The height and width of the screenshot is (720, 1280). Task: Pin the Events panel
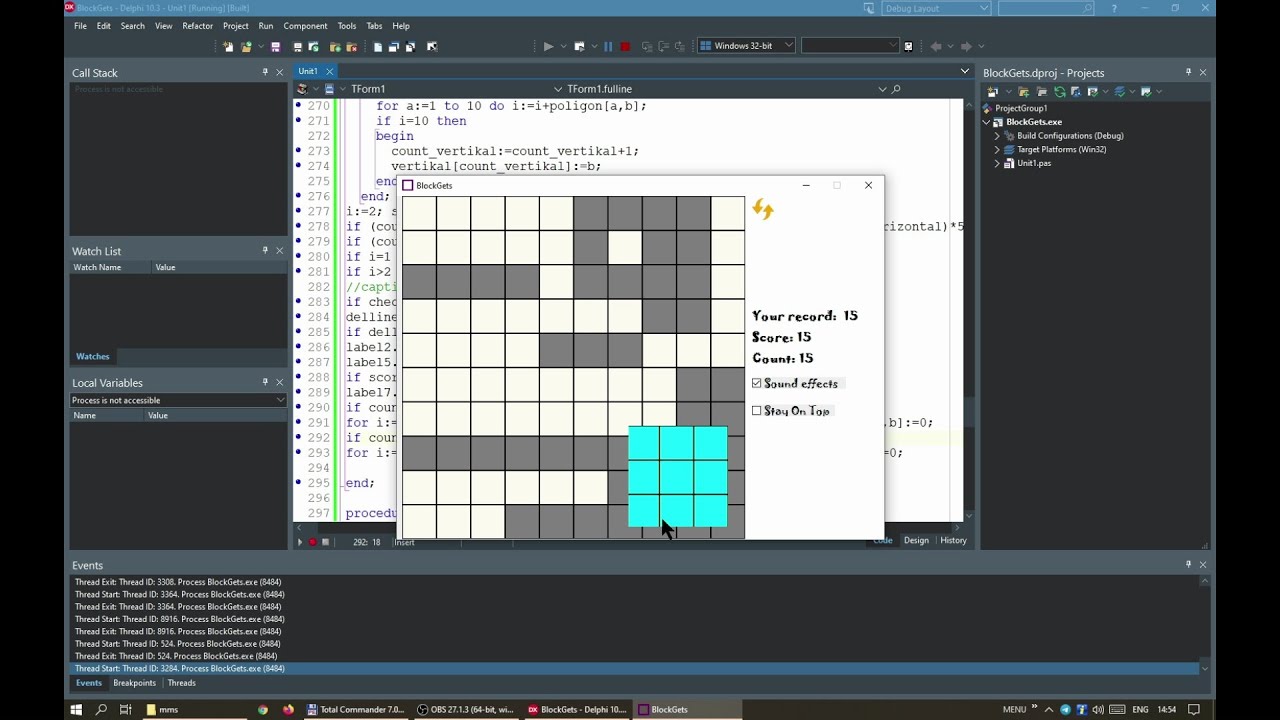pyautogui.click(x=1188, y=565)
